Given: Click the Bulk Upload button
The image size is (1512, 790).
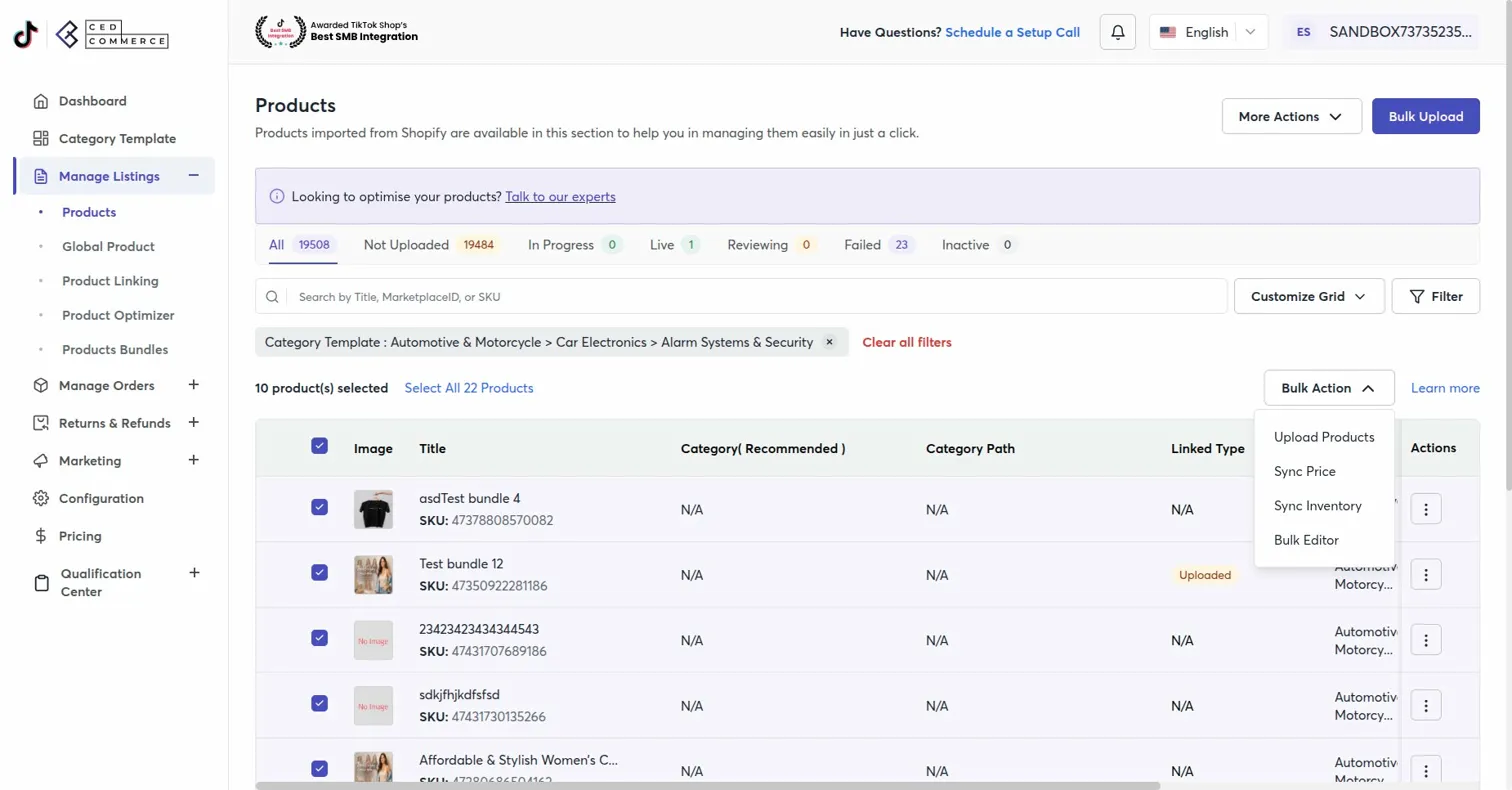Looking at the screenshot, I should click(x=1425, y=116).
